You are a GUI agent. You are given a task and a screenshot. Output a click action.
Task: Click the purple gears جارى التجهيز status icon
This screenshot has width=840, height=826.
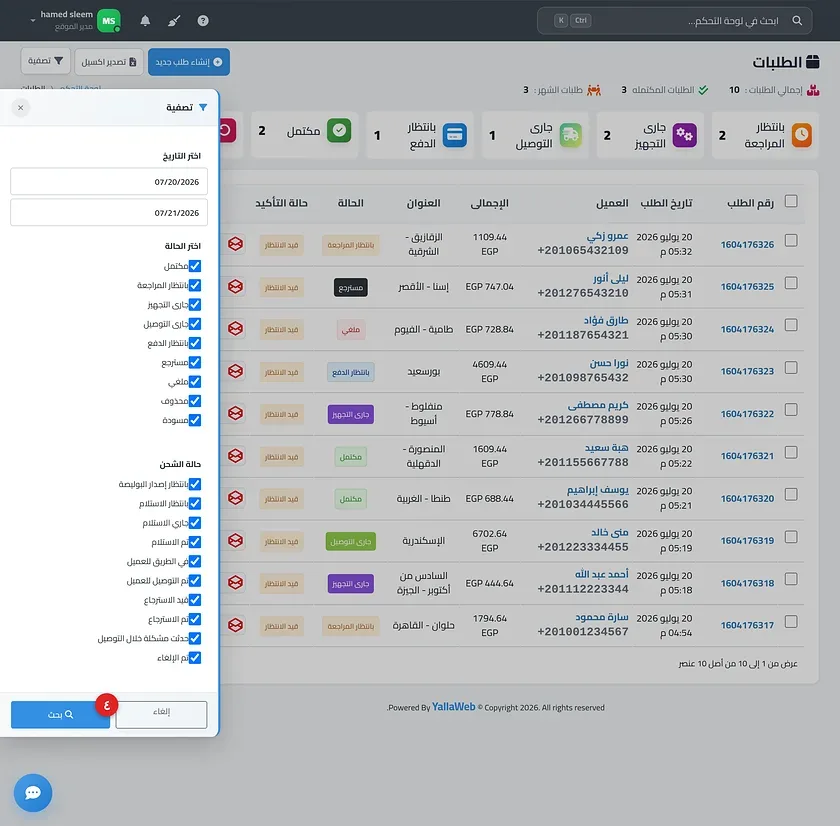(x=685, y=135)
